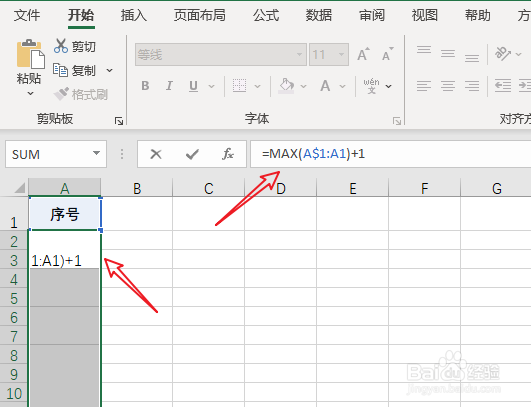531x407 pixels.
Task: Switch to the 数据 (Data) tab
Action: [x=319, y=15]
